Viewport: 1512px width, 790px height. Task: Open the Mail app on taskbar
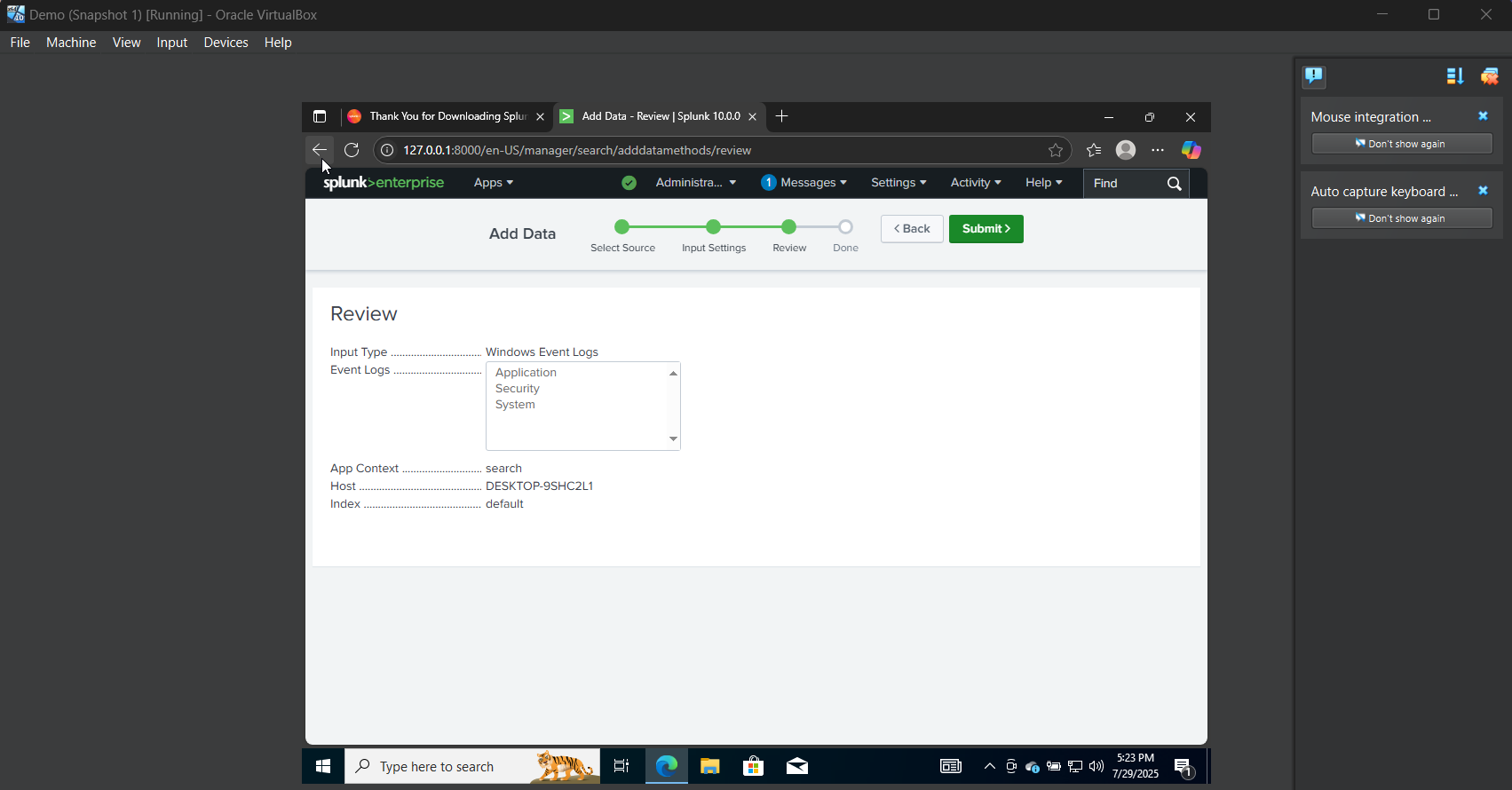797,766
